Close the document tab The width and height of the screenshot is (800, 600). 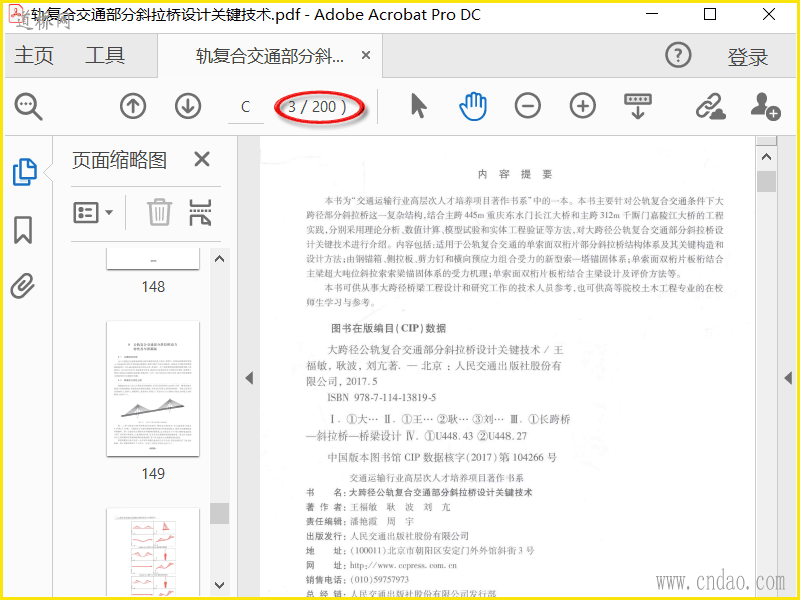point(366,55)
